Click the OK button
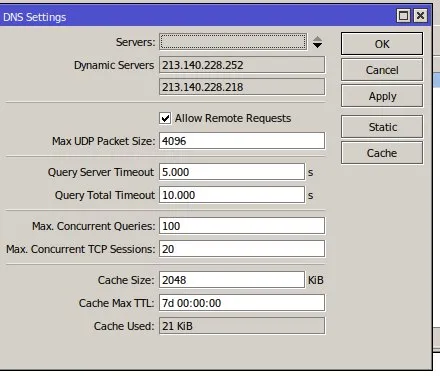Screen dimensions: 440x376 pyautogui.click(x=382, y=44)
